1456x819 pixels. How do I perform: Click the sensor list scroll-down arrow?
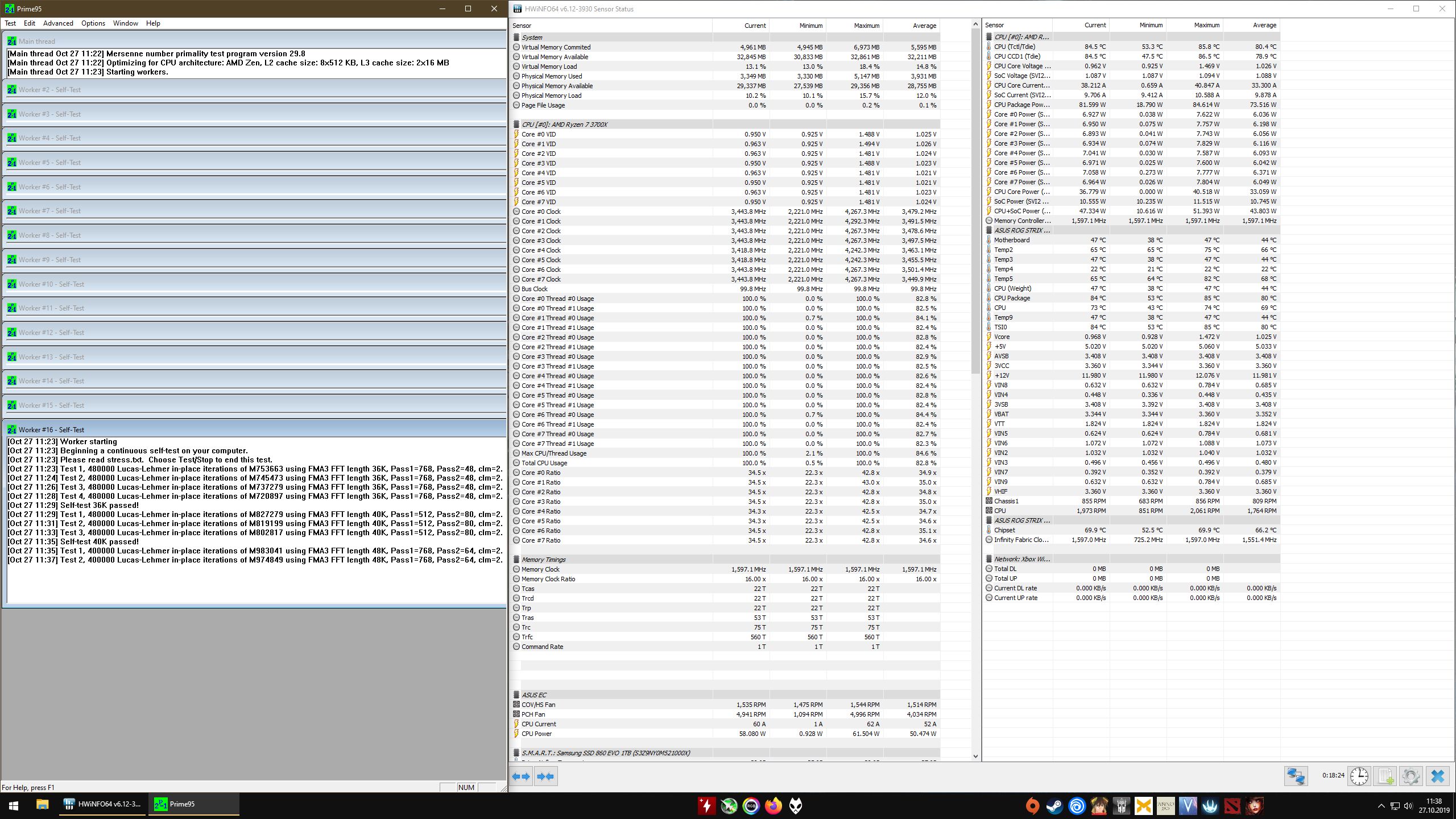pyautogui.click(x=975, y=756)
